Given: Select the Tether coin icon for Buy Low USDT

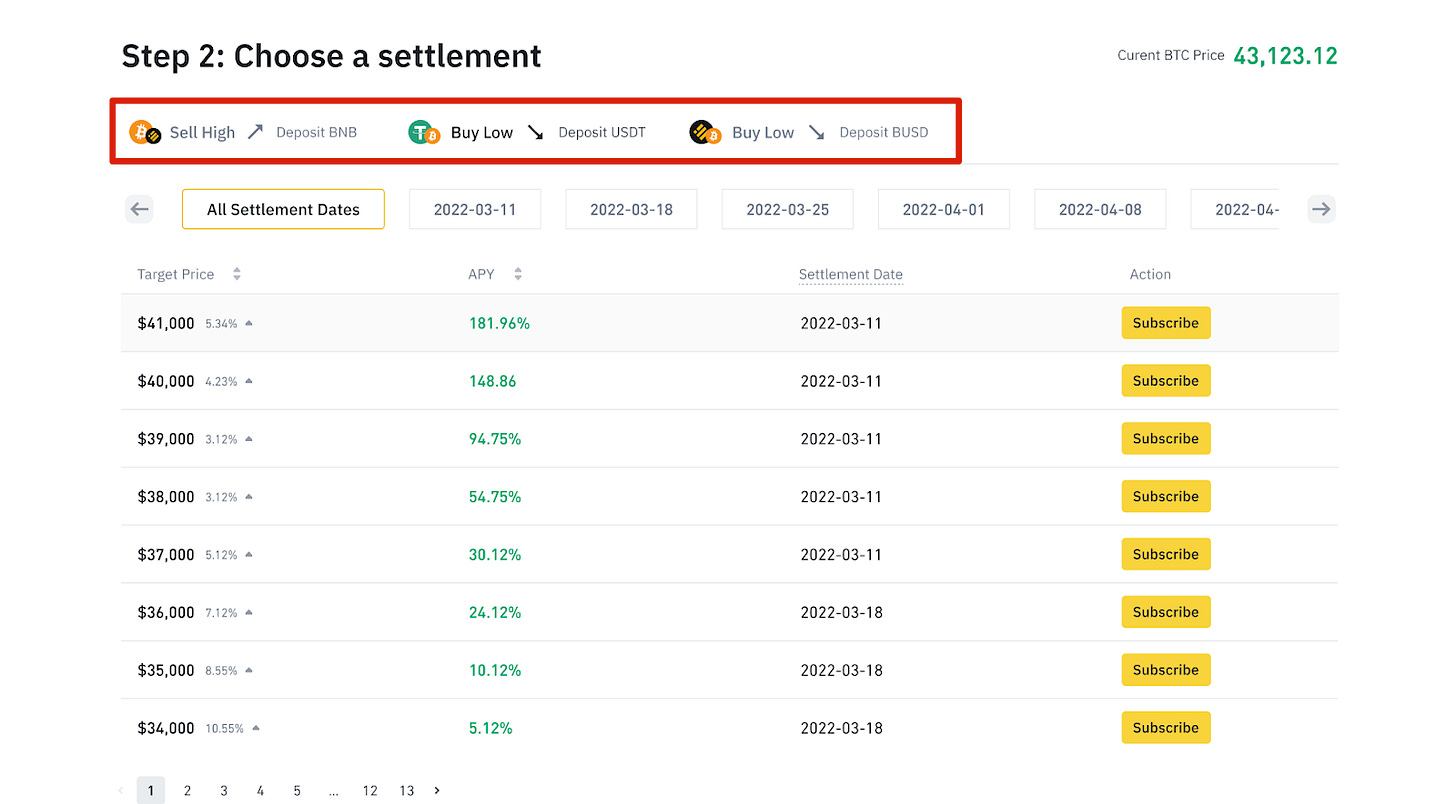Looking at the screenshot, I should 422,131.
